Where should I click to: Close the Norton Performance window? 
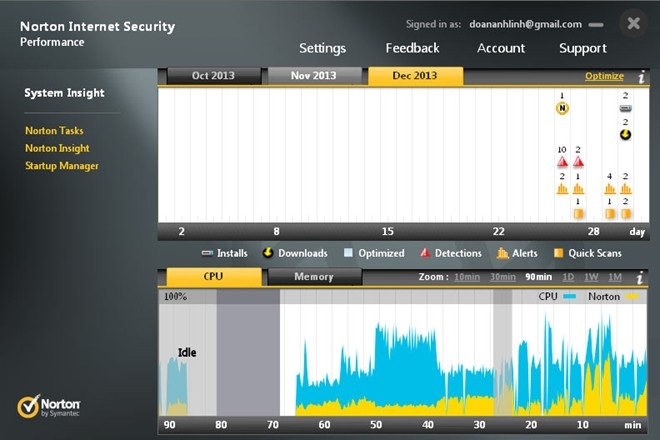pyautogui.click(x=633, y=23)
